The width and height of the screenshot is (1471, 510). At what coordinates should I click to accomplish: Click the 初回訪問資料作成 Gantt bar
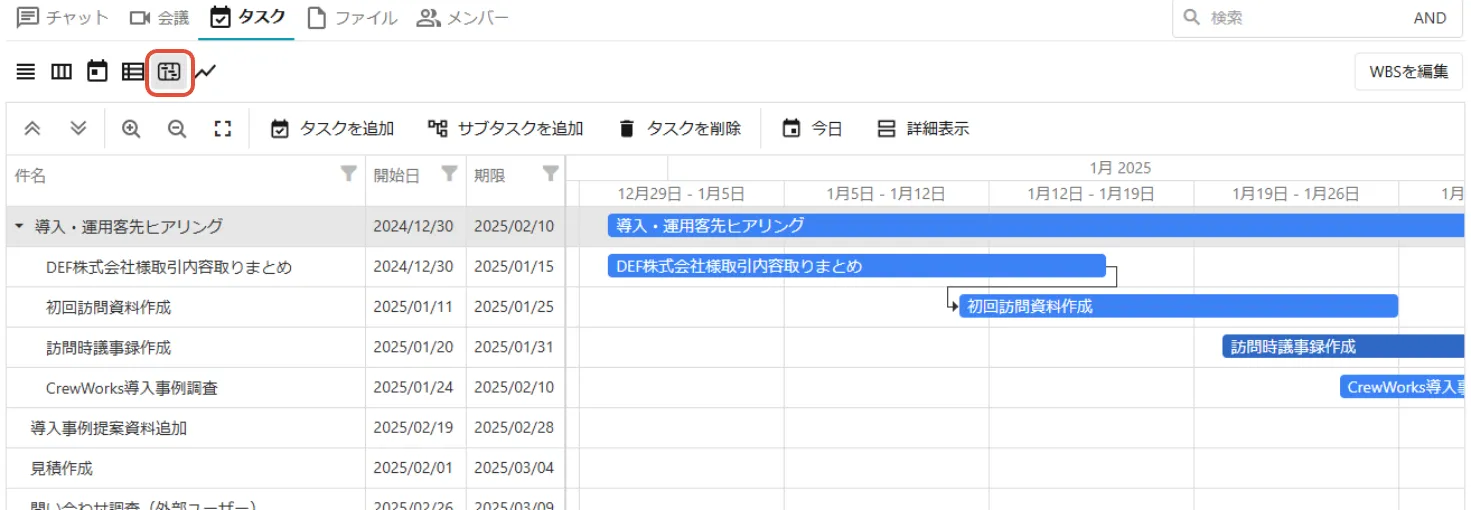(x=1179, y=306)
